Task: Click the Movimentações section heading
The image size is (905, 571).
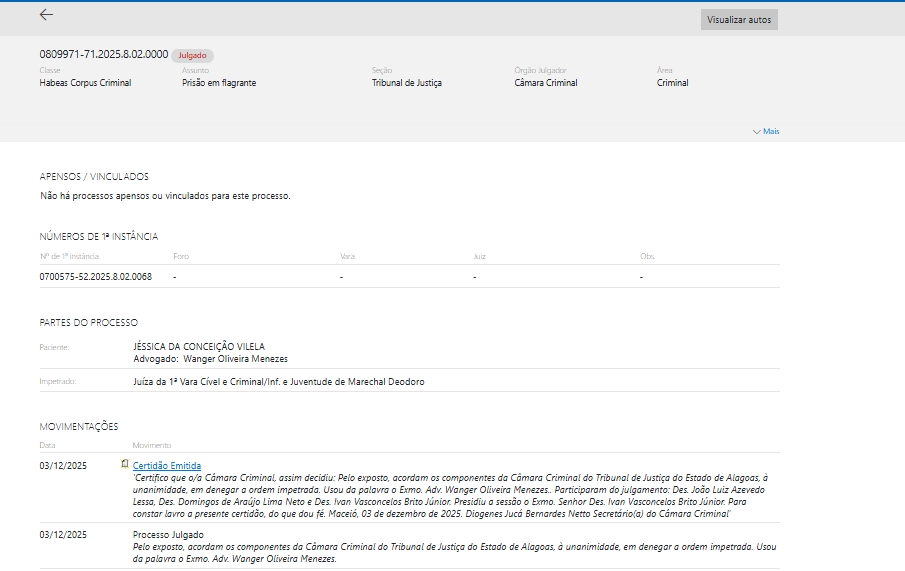Action: pos(78,426)
